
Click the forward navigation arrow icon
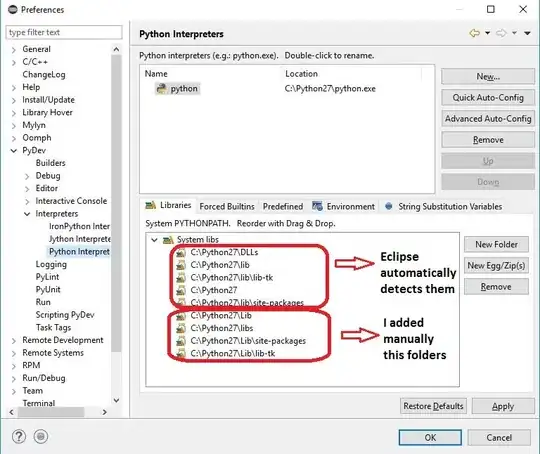click(501, 33)
